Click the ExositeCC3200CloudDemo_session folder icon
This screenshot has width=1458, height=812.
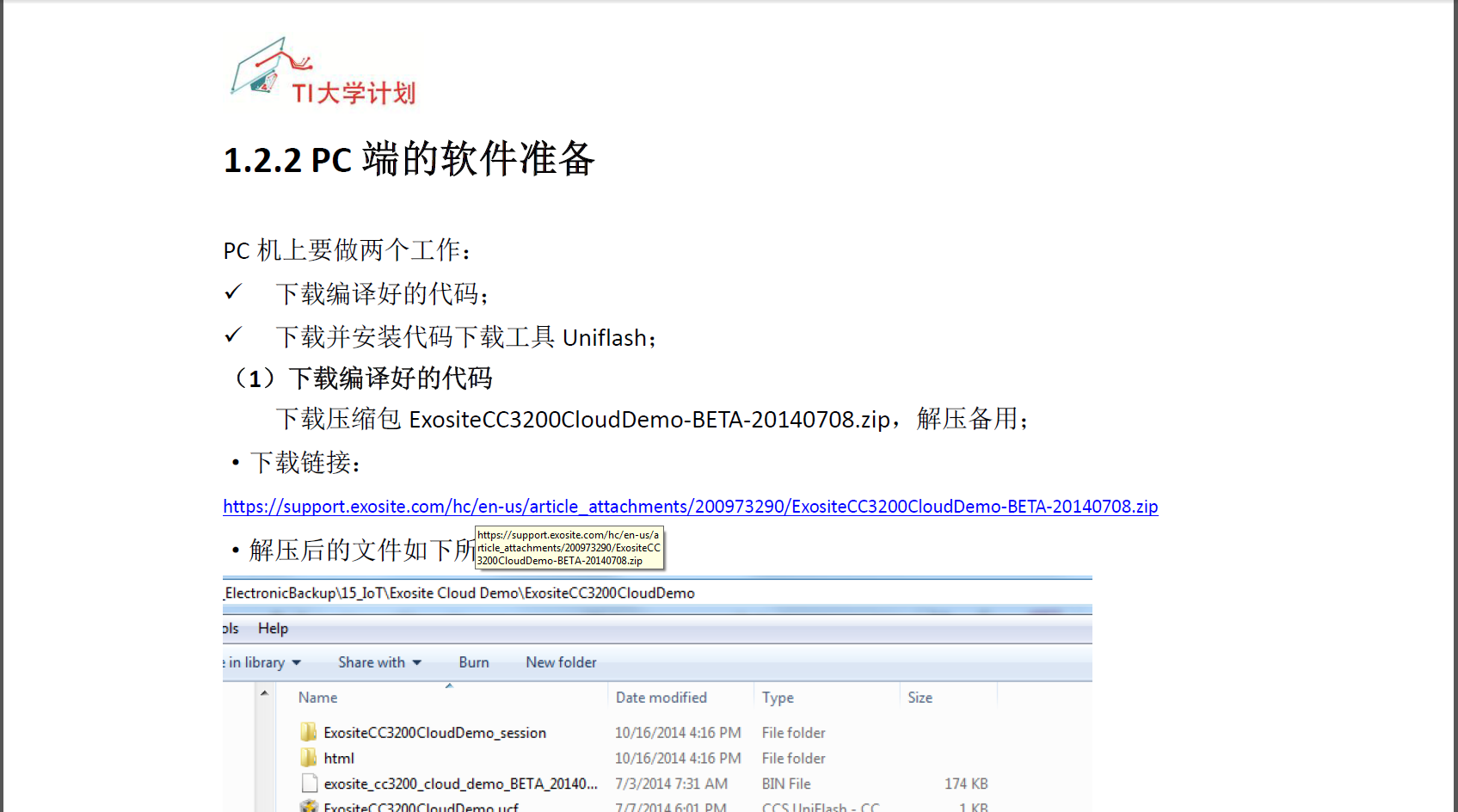pos(309,732)
